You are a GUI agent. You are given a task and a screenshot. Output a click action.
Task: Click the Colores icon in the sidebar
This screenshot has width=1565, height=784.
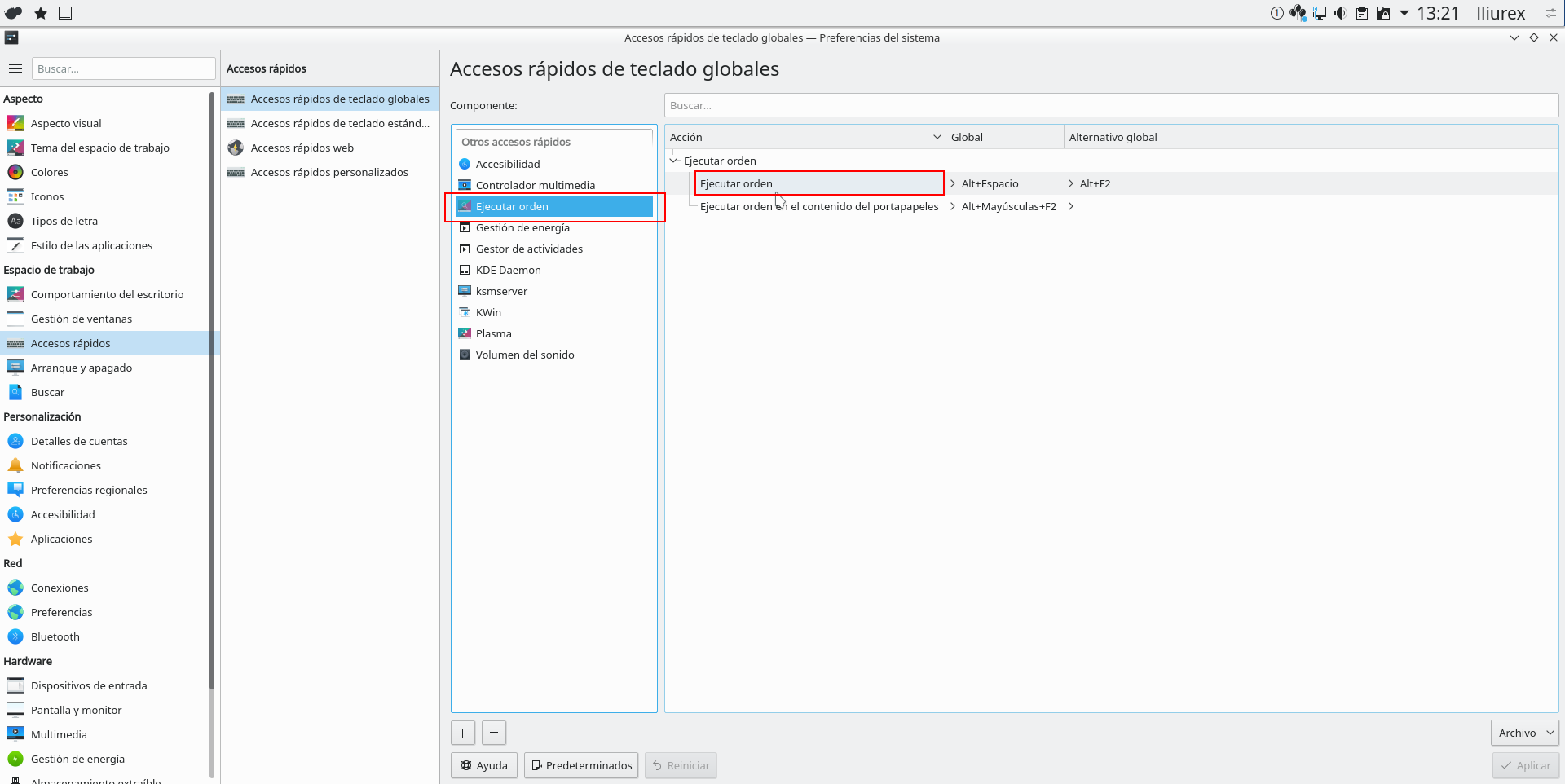tap(15, 172)
